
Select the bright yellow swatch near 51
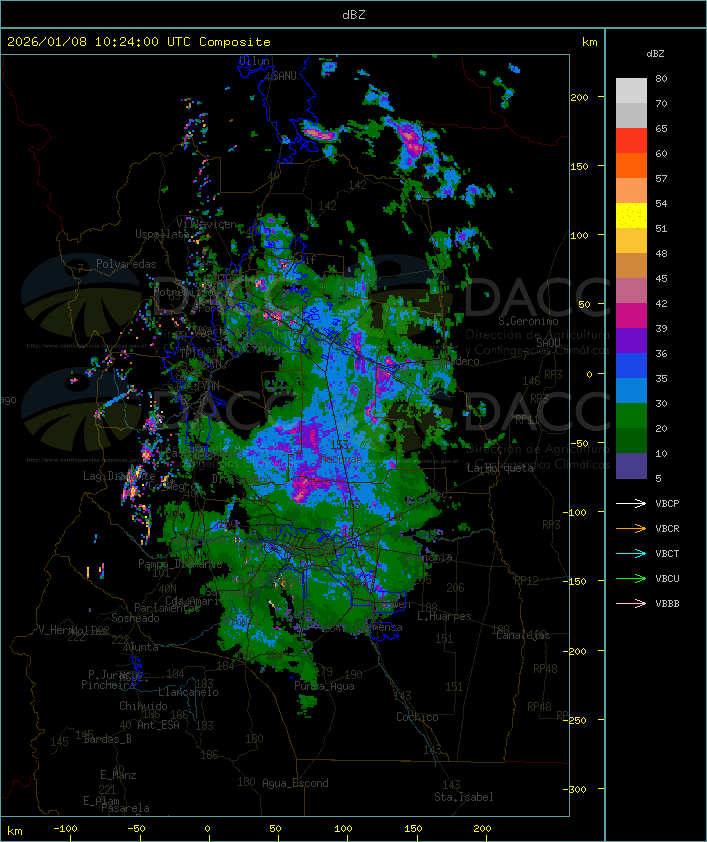[631, 216]
